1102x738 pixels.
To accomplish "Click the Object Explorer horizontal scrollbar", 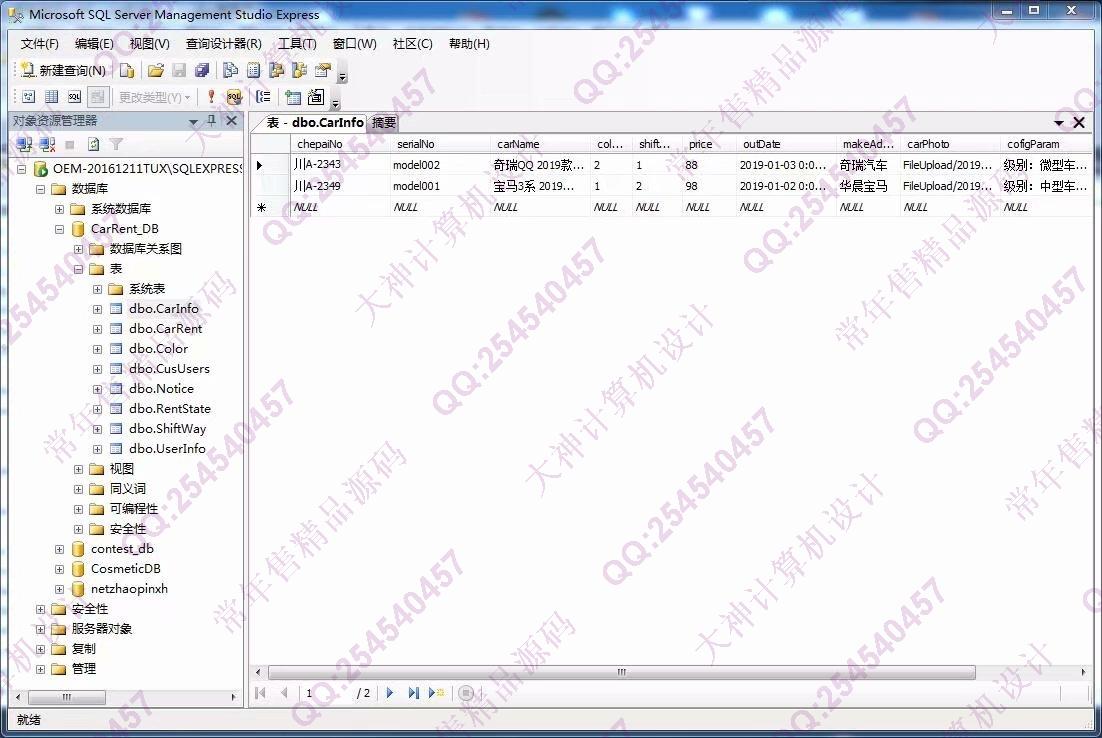I will [67, 697].
